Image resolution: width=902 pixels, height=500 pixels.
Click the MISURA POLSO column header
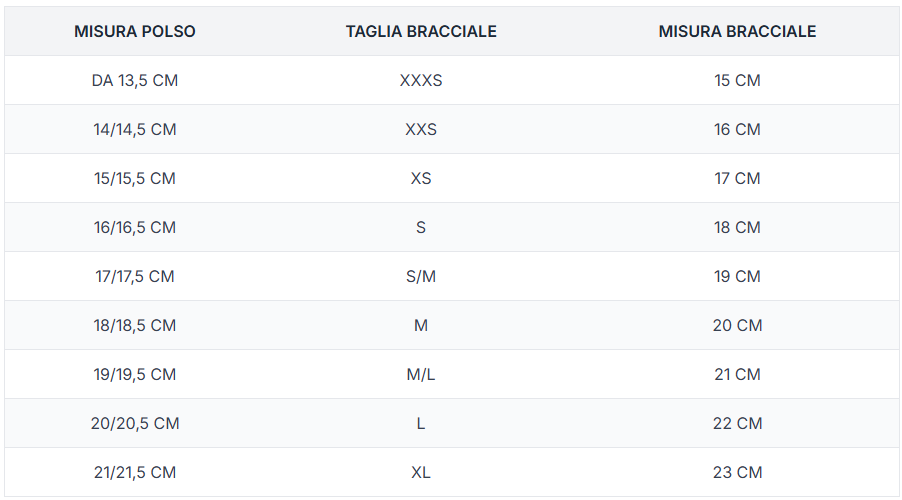pyautogui.click(x=135, y=31)
